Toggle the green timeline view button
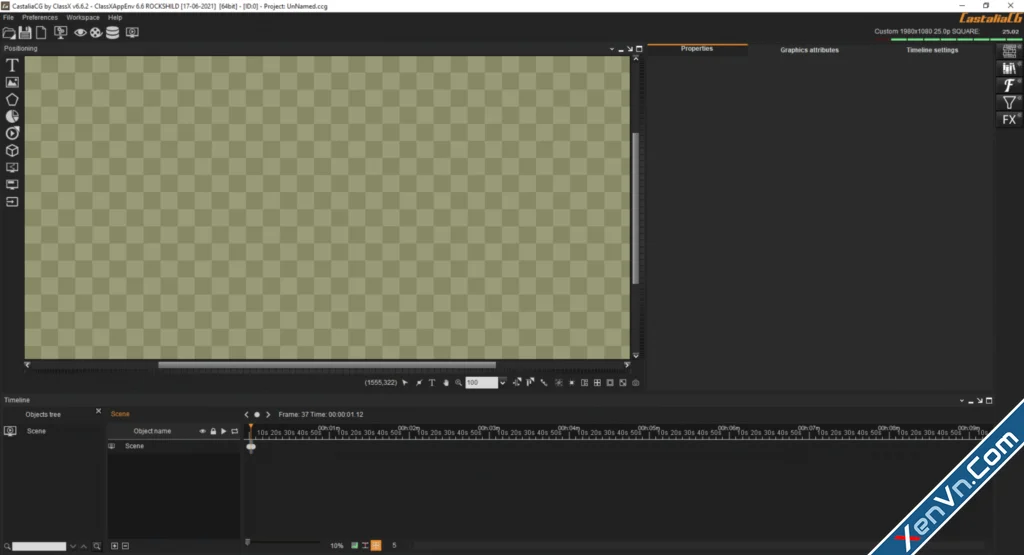This screenshot has height=555, width=1024. pos(355,545)
